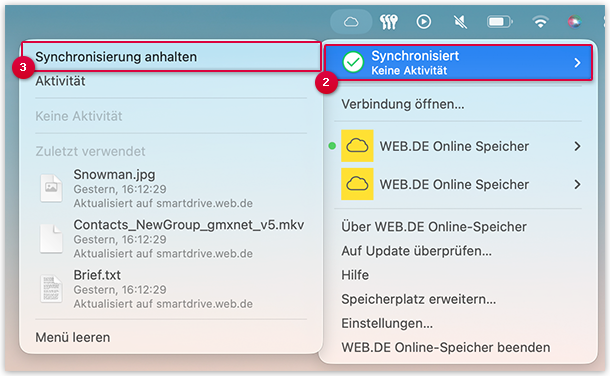This screenshot has width=610, height=376.
Task: Click the Synchronisiert status label
Action: tap(415, 56)
